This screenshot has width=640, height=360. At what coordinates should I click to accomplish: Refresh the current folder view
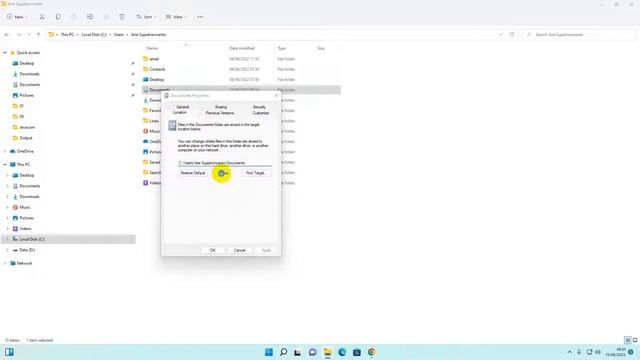click(x=512, y=35)
